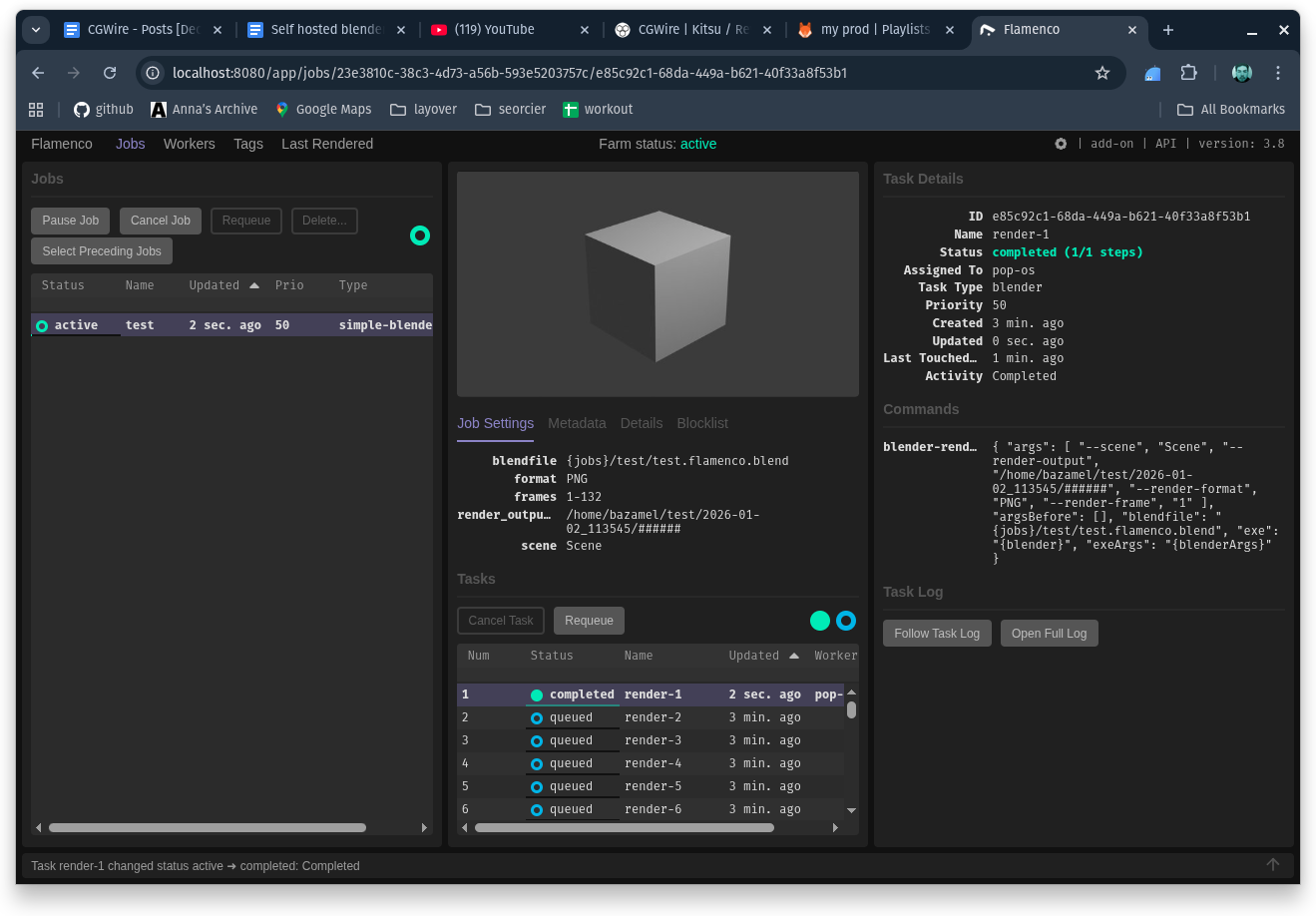Open the browser tab search dropdown

pyautogui.click(x=36, y=30)
